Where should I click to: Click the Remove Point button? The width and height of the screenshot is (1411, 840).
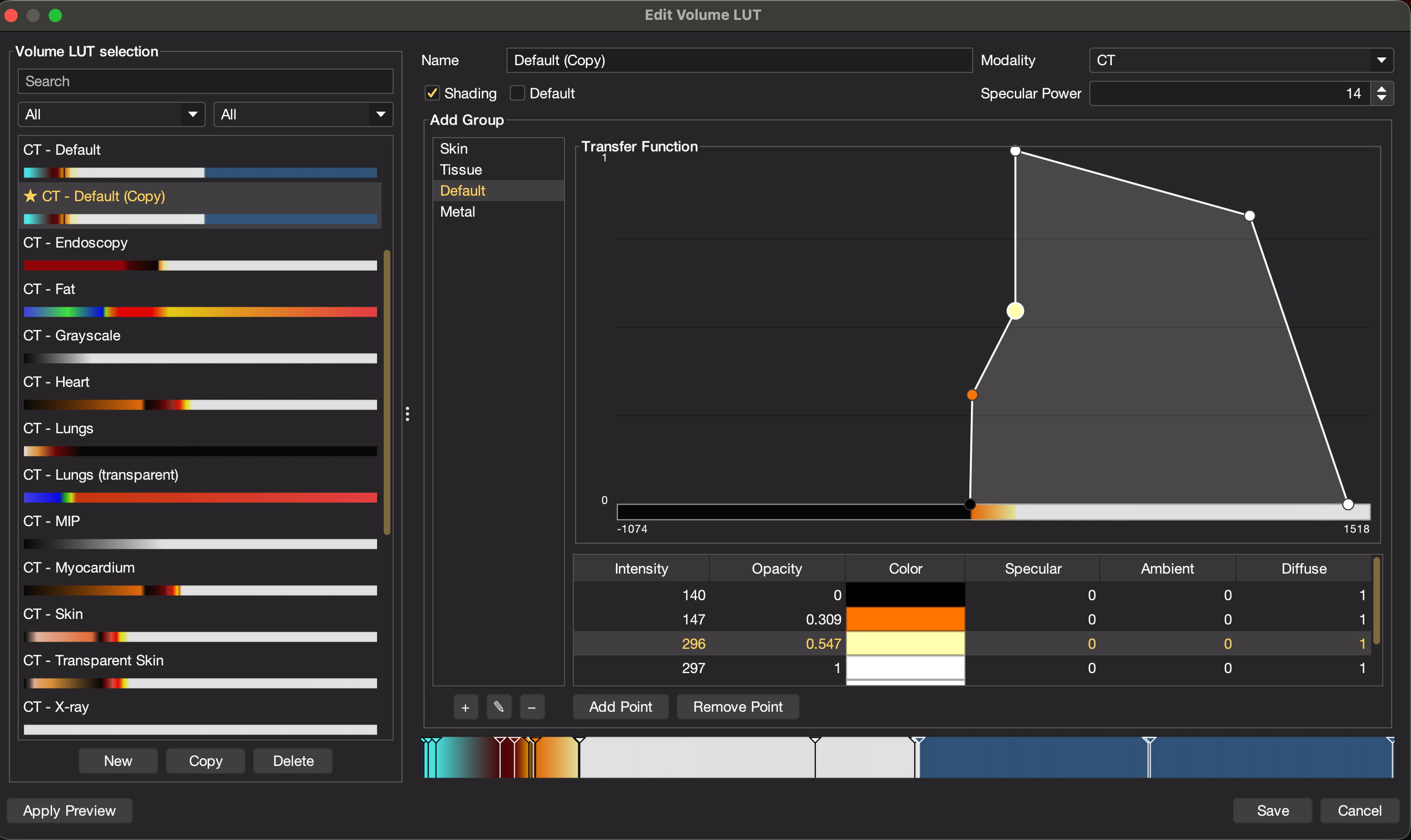click(738, 707)
